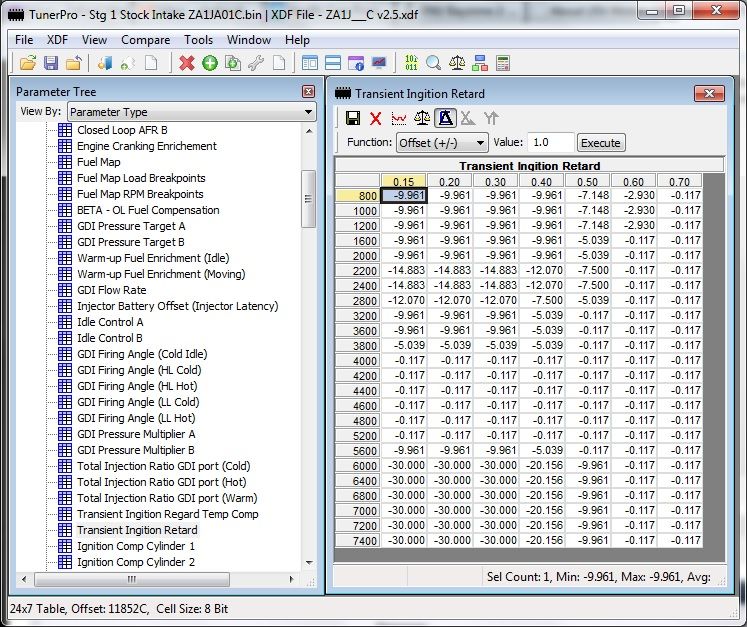The image size is (747, 627).
Task: Click the red graph icon in table toolbar
Action: point(398,118)
